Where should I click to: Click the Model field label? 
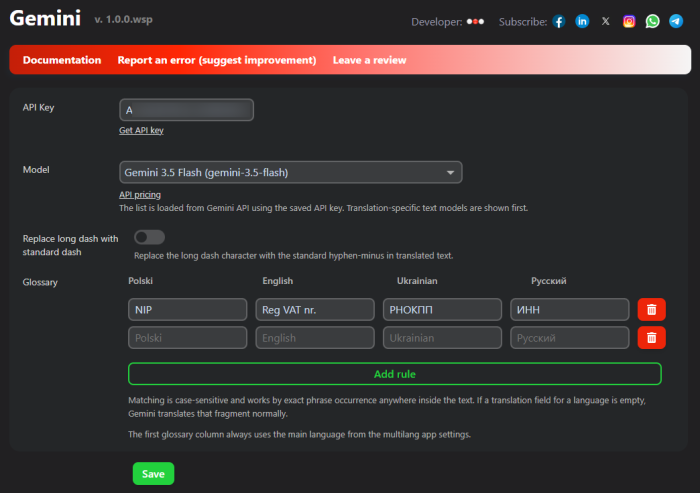pos(36,170)
